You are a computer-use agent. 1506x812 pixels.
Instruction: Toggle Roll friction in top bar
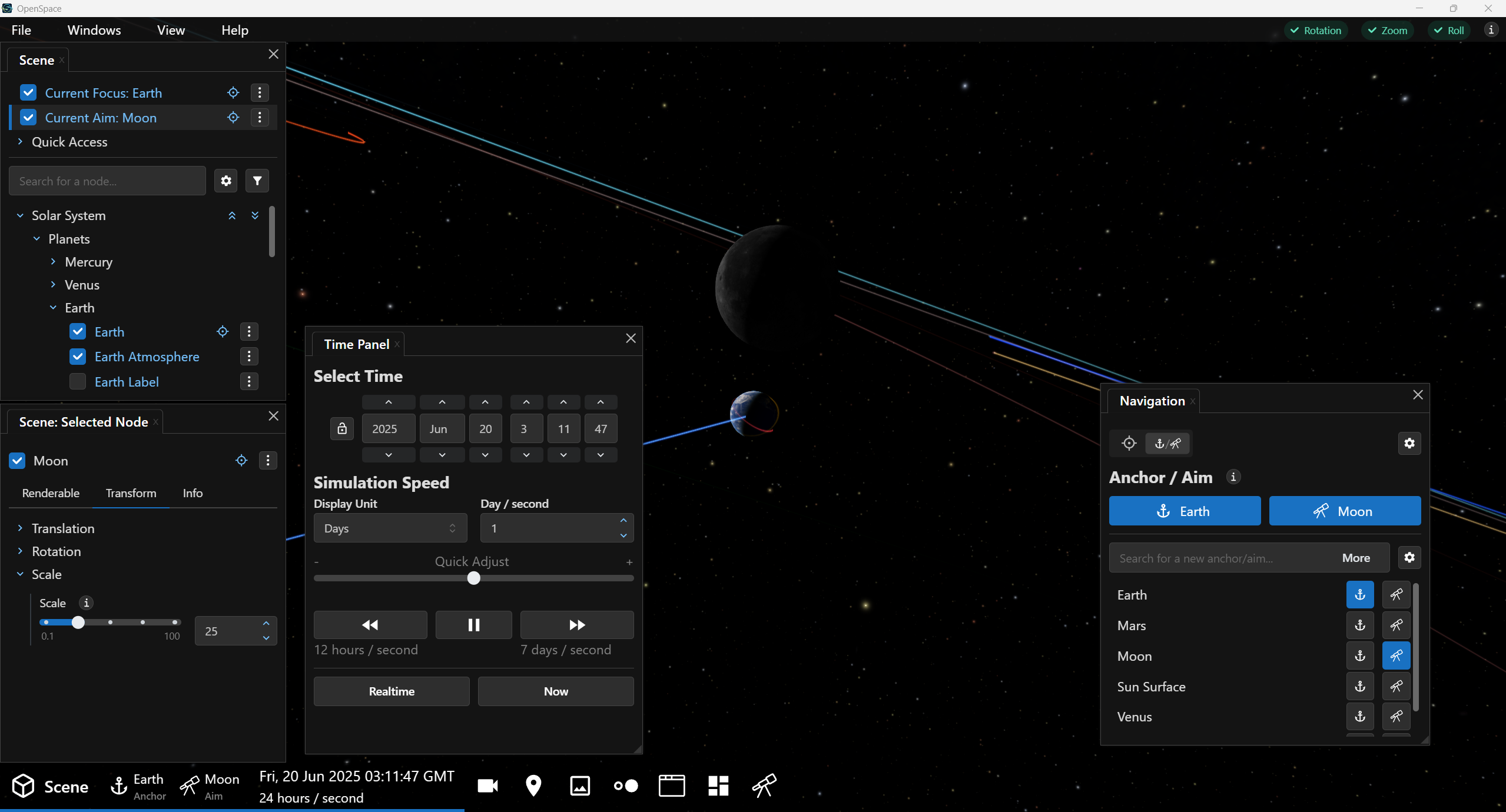(1449, 31)
